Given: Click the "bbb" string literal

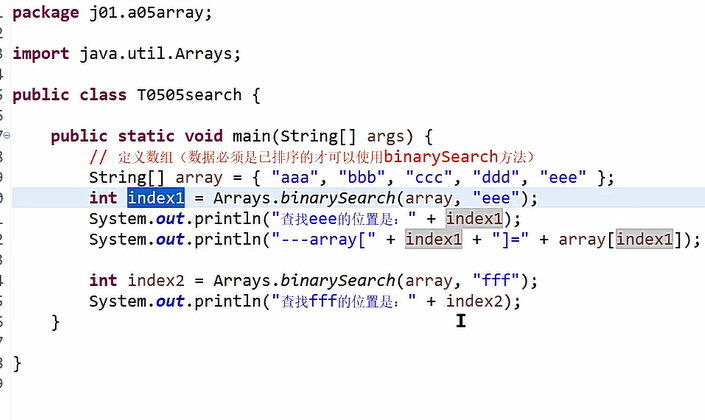Looking at the screenshot, I should point(361,177).
